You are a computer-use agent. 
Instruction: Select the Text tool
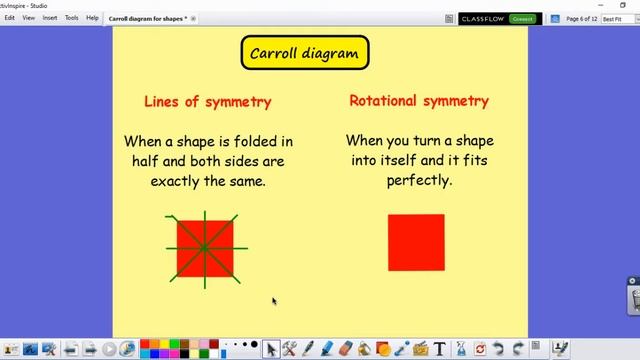click(x=440, y=349)
